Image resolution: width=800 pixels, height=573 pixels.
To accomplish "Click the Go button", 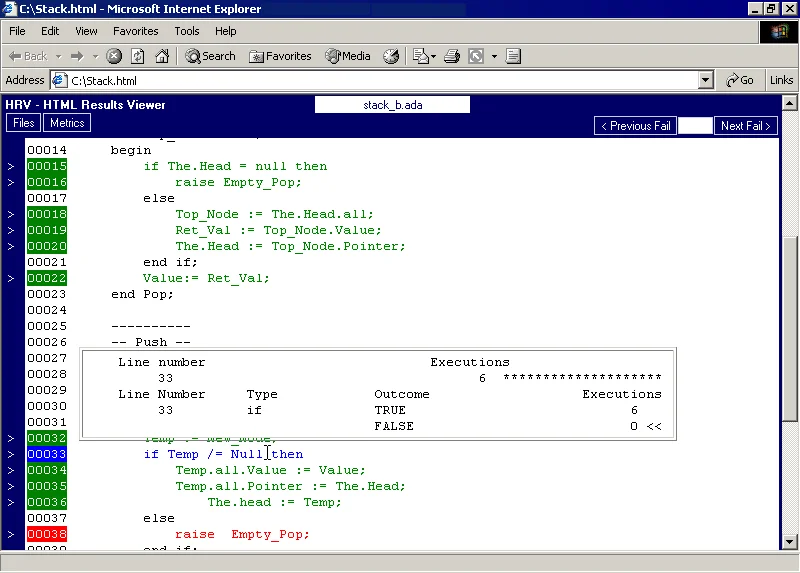I will click(x=740, y=80).
